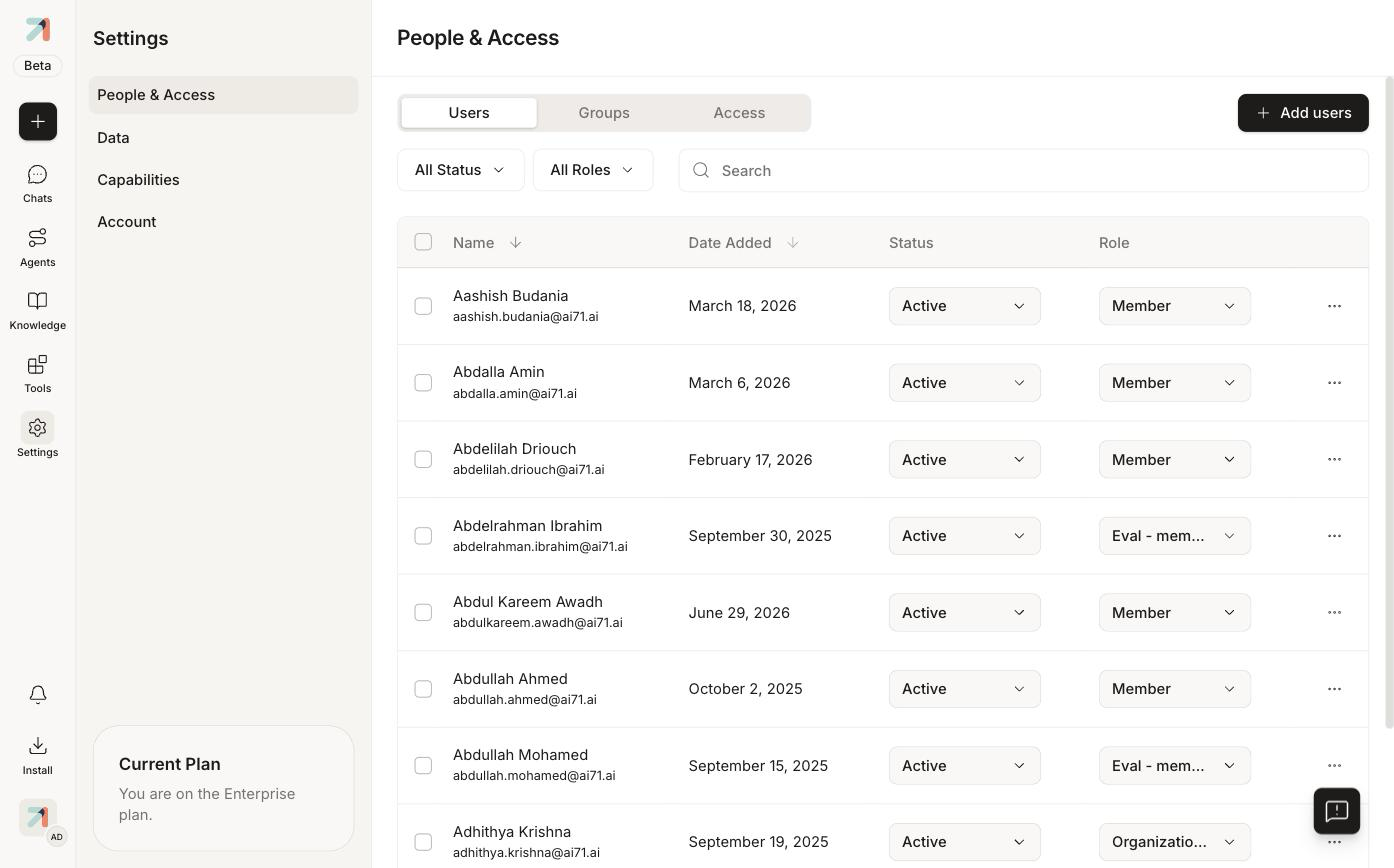1394x868 pixels.
Task: Open row actions for Abdullah Mohamed
Action: pos(1334,765)
